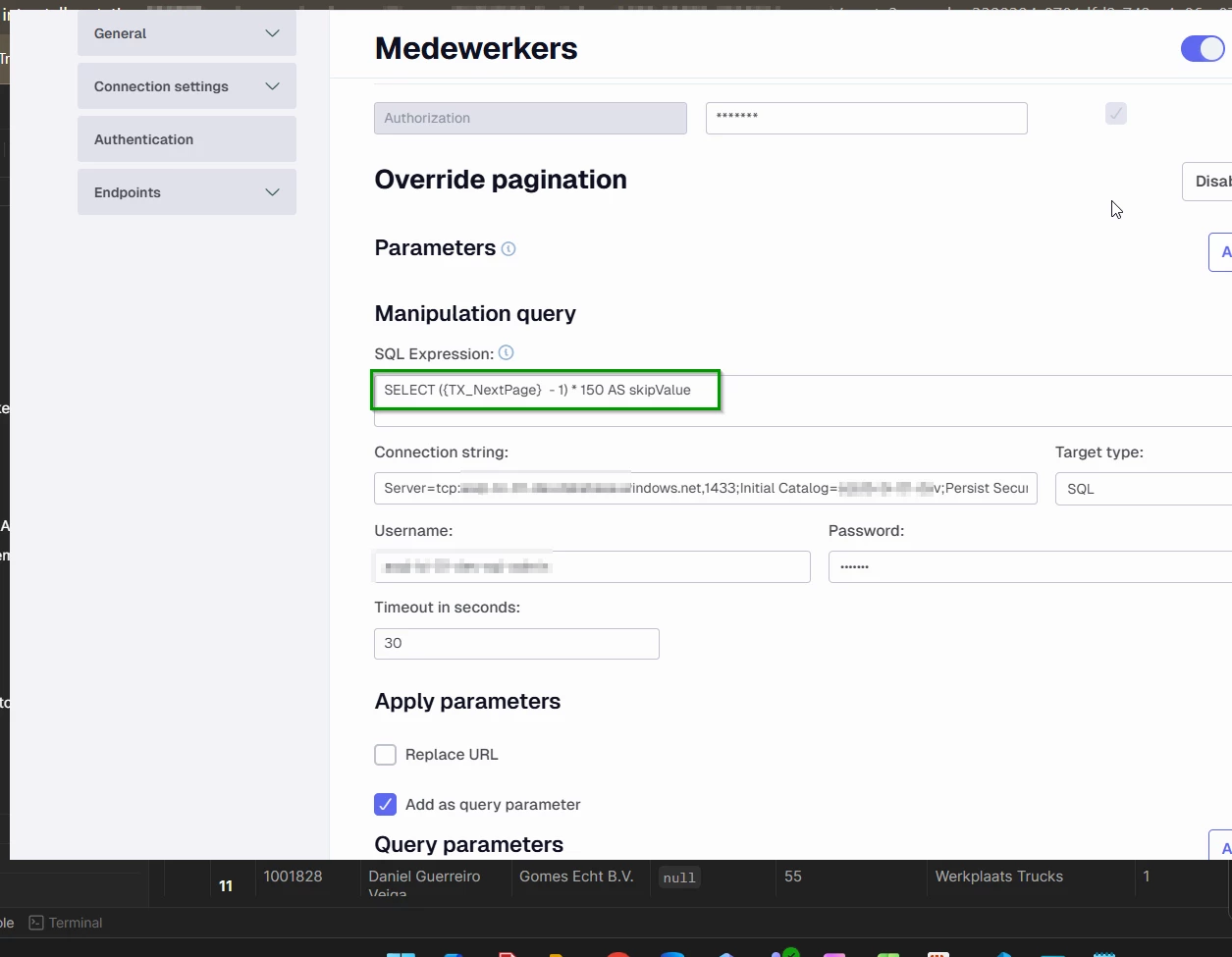Open the Authentication section
This screenshot has height=957, width=1232.
pos(187,139)
